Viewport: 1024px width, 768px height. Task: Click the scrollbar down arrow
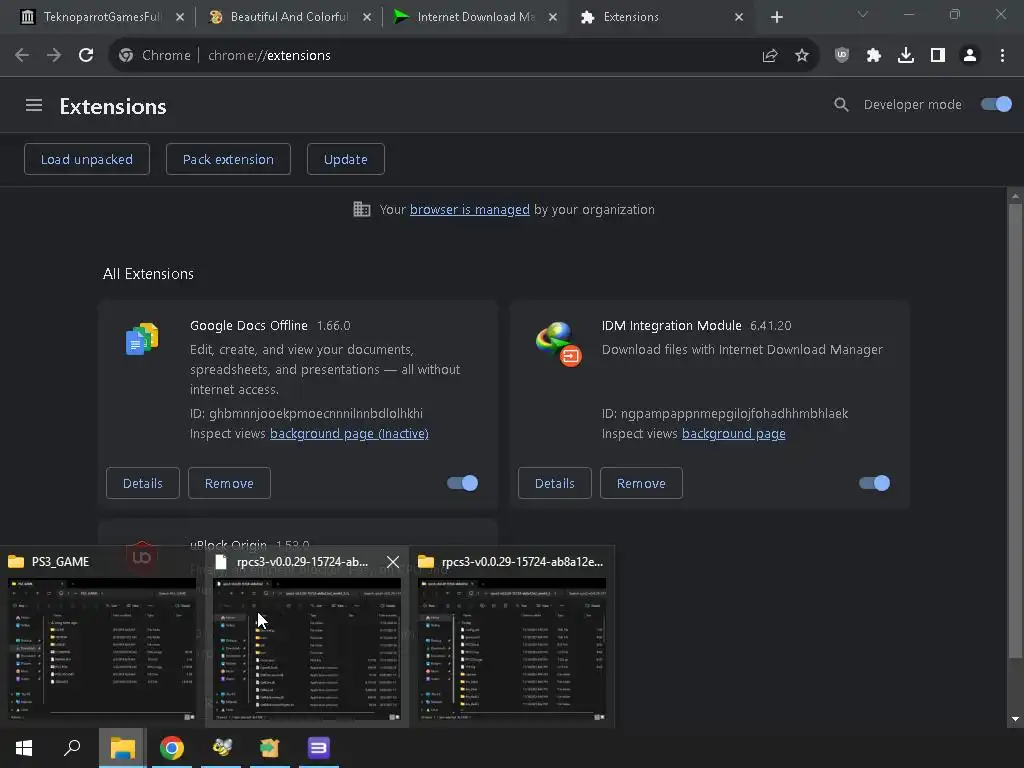coord(1015,719)
